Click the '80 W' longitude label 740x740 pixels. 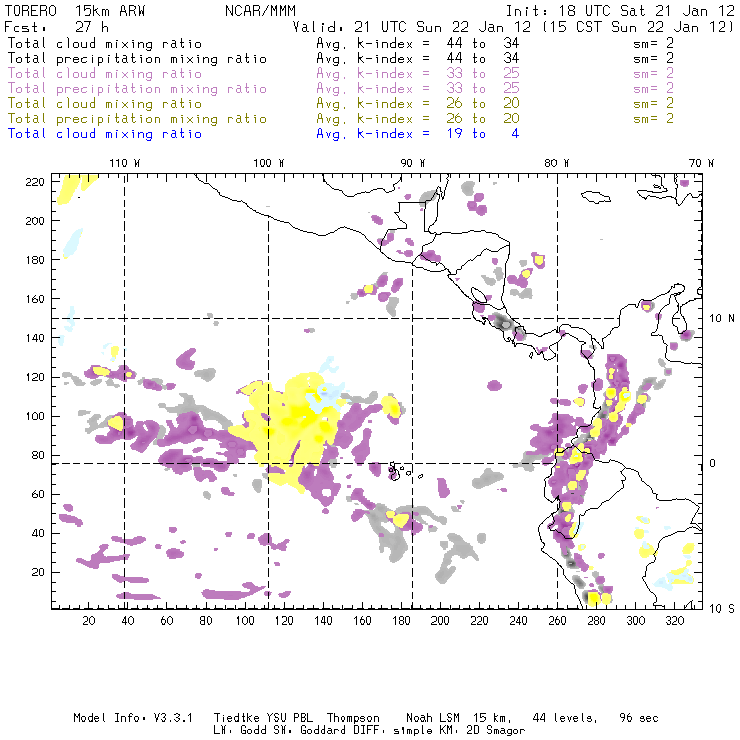pyautogui.click(x=556, y=163)
